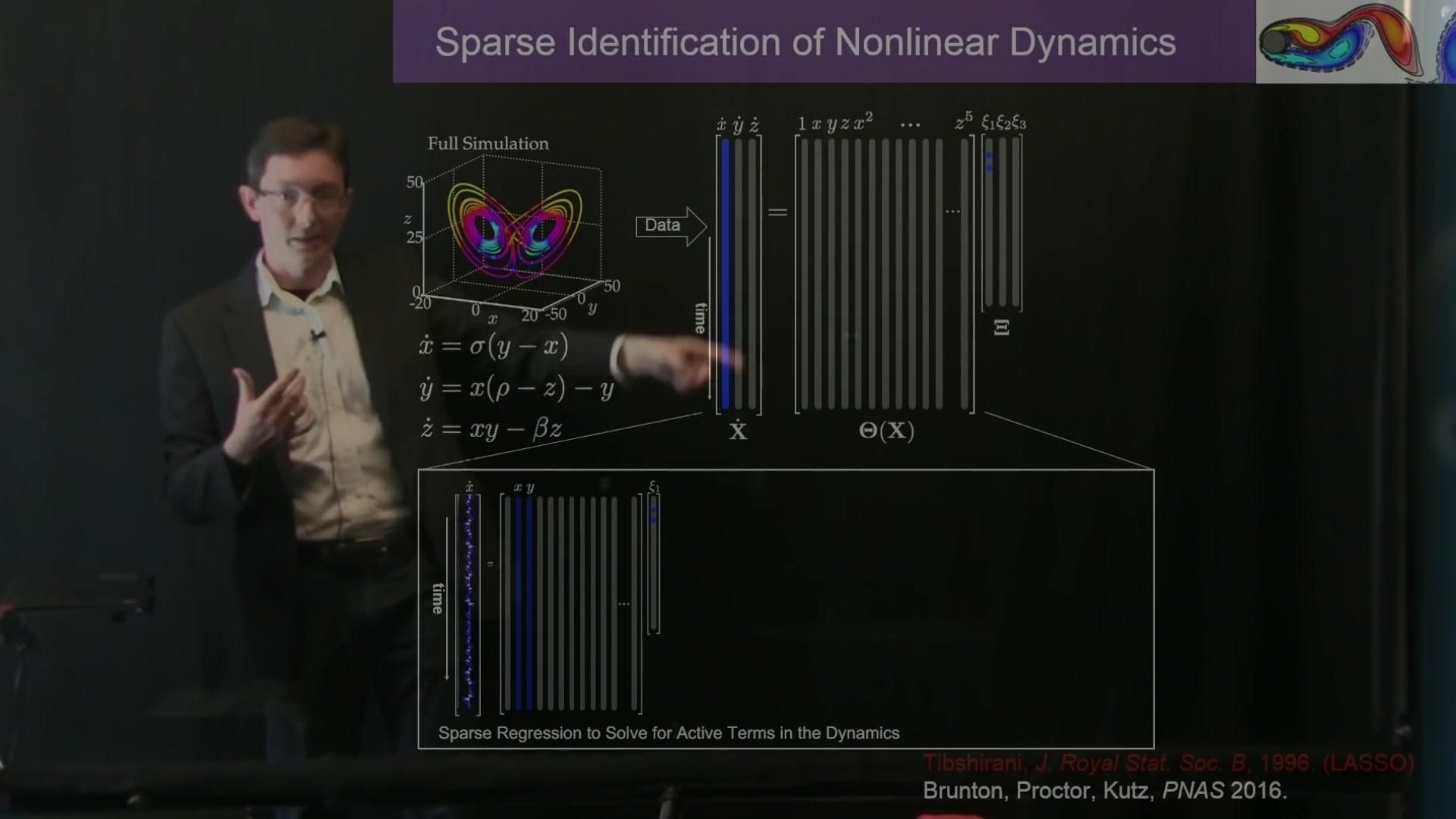The width and height of the screenshot is (1456, 819).
Task: Select the Lorenz attractor butterfly plot
Action: [516, 231]
